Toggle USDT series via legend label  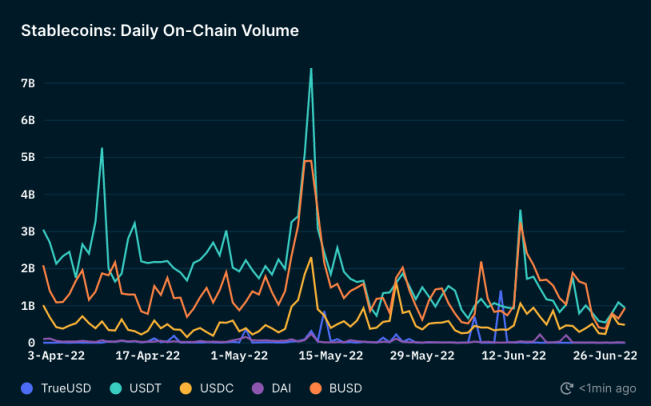point(145,389)
